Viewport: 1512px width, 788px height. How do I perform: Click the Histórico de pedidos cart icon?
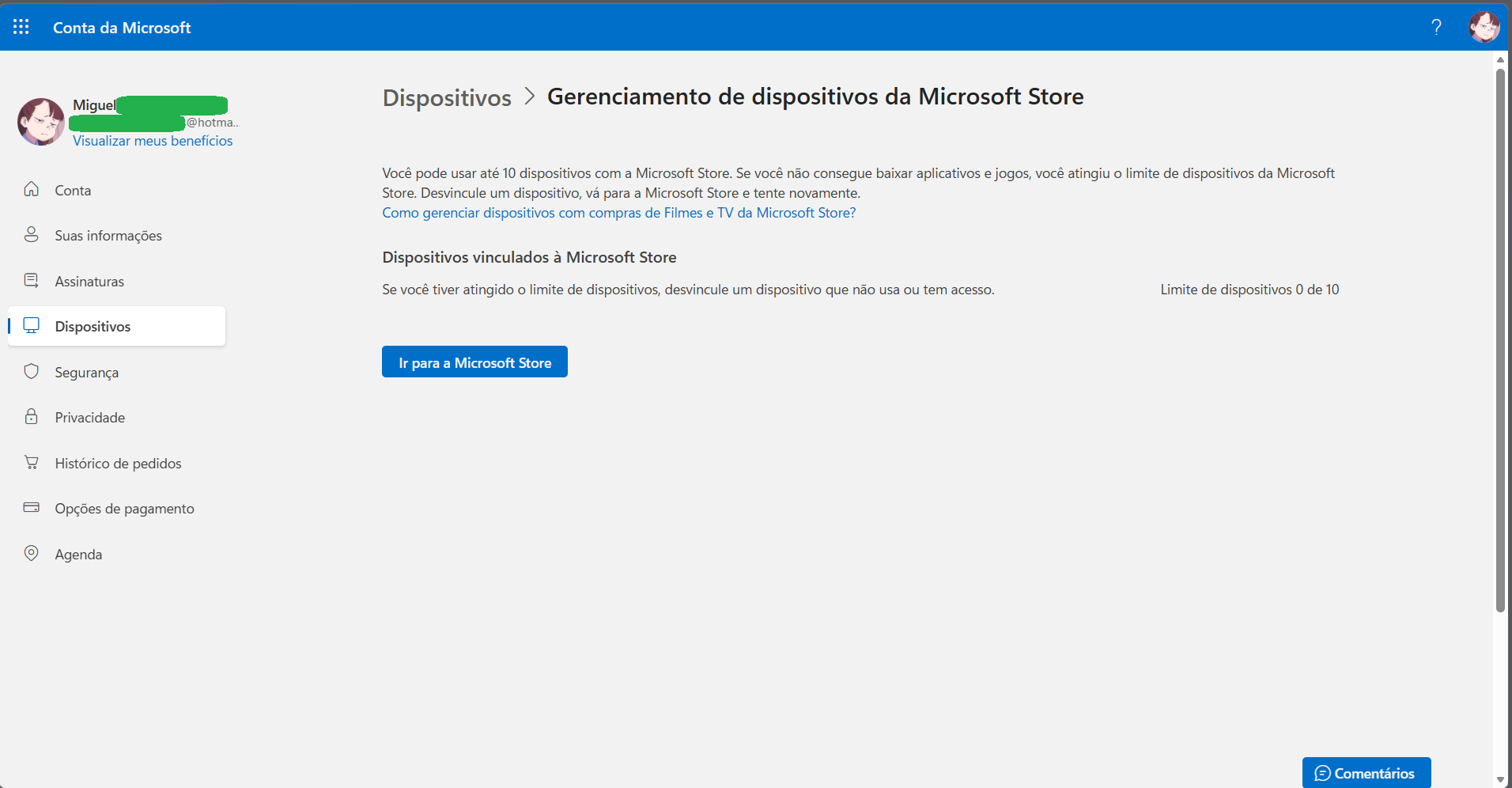point(32,463)
